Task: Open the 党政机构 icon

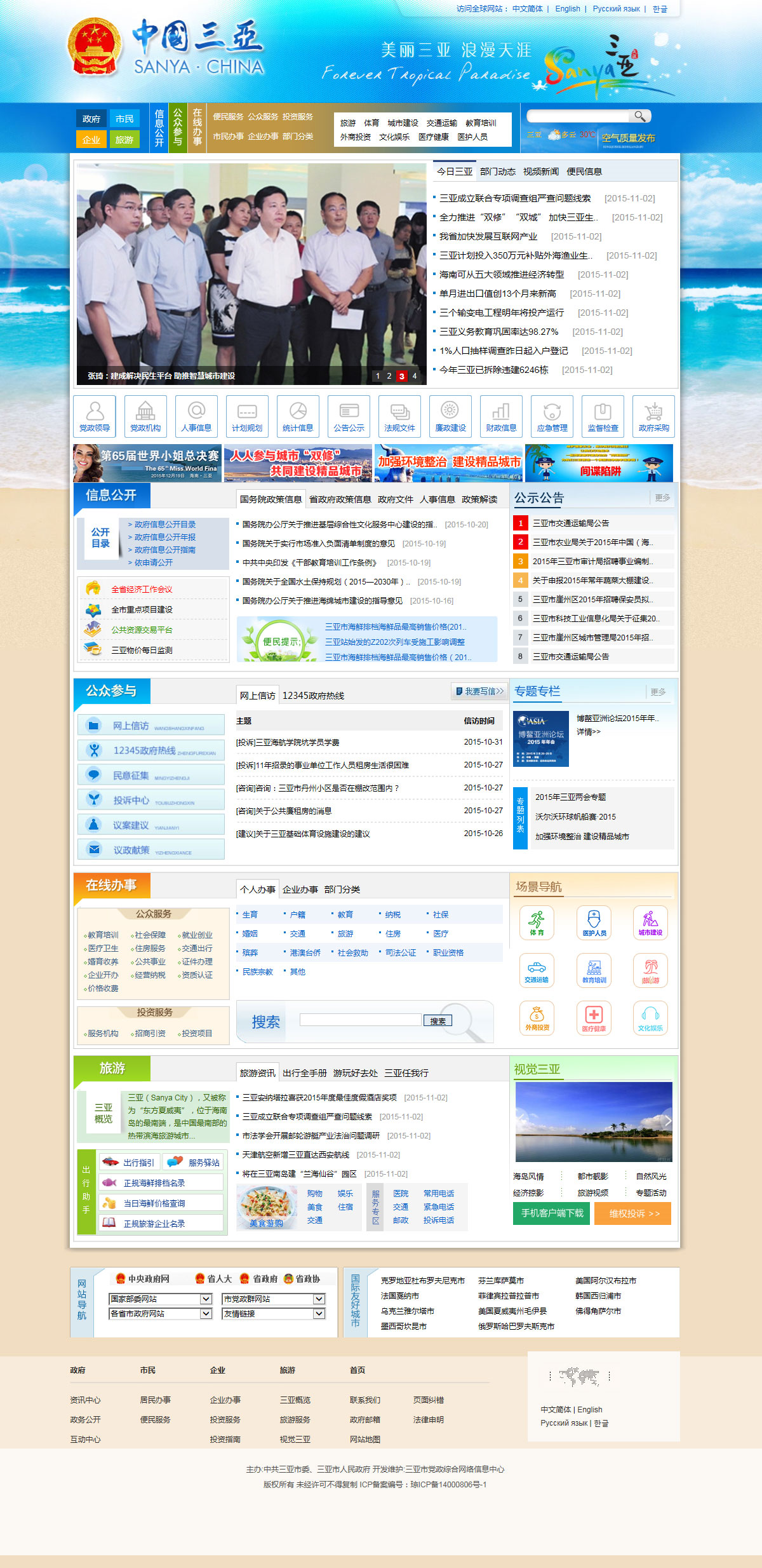Action: coord(145,416)
